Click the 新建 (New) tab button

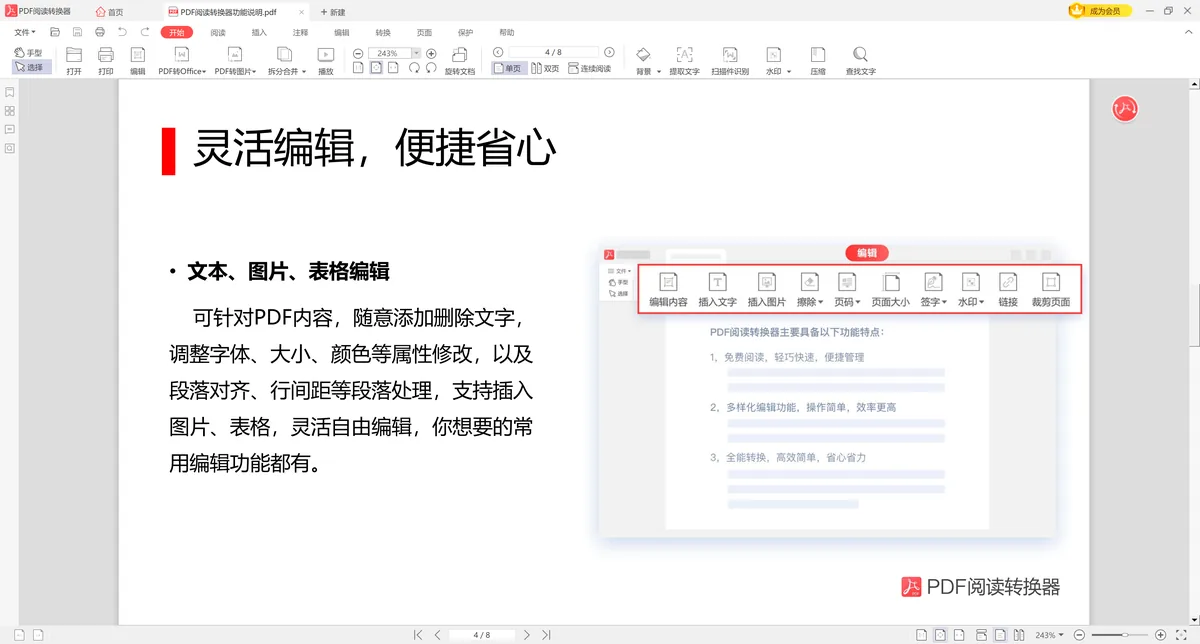coord(333,11)
